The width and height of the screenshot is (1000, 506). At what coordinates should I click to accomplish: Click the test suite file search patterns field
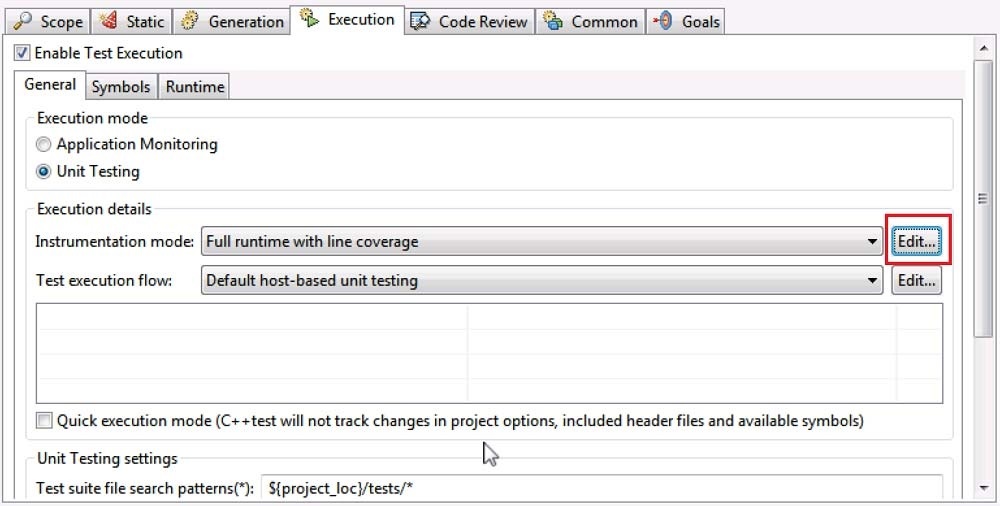(x=601, y=489)
